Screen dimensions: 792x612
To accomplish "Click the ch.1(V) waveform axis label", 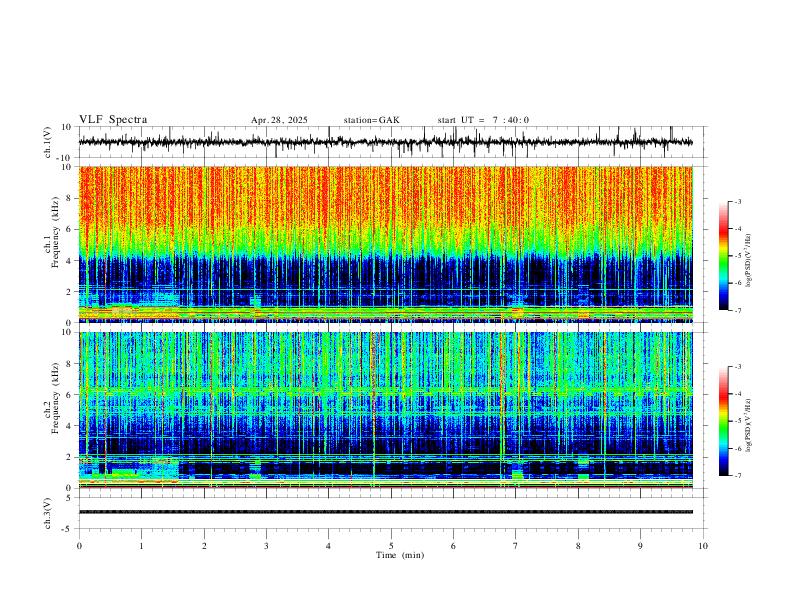I will coord(48,142).
